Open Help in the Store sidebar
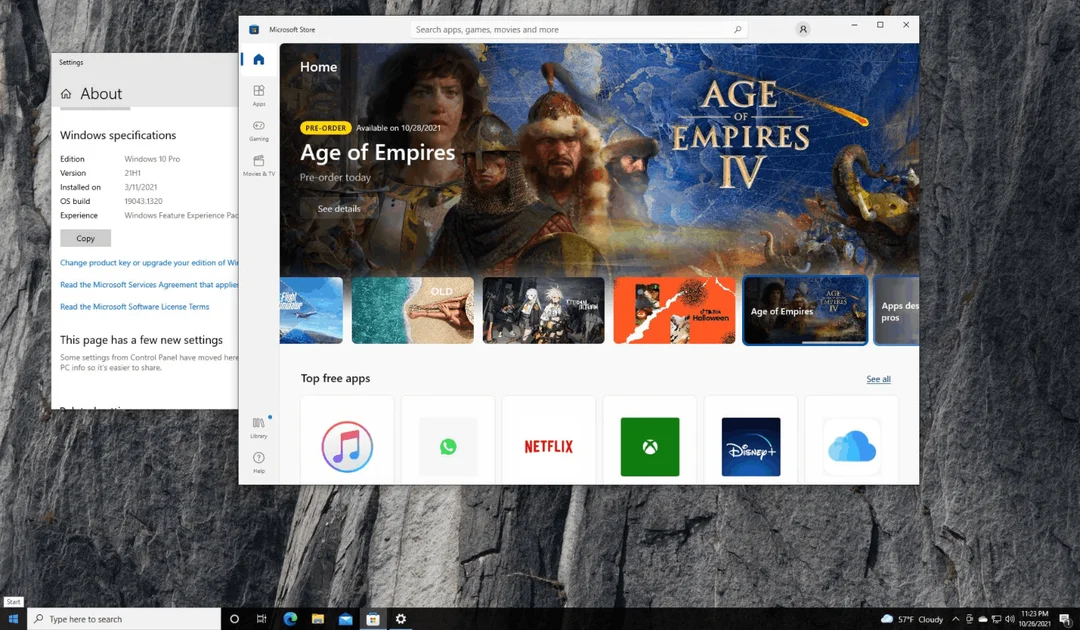Image resolution: width=1080 pixels, height=630 pixels. pyautogui.click(x=259, y=462)
